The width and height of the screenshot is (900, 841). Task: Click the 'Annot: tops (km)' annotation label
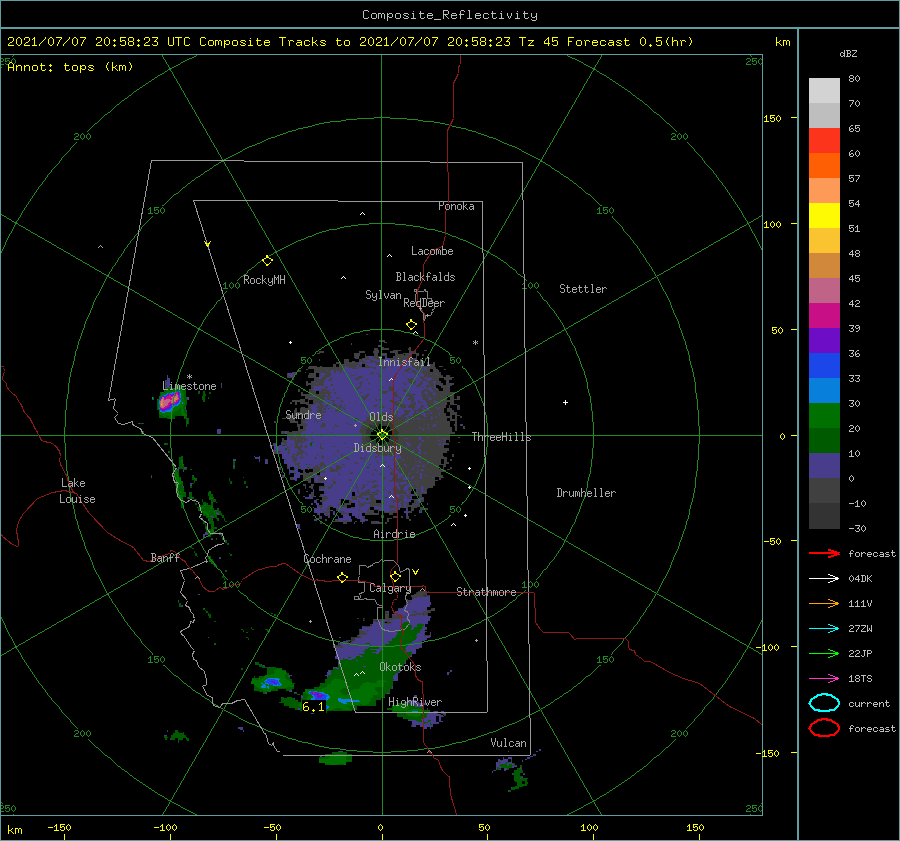pyautogui.click(x=70, y=67)
